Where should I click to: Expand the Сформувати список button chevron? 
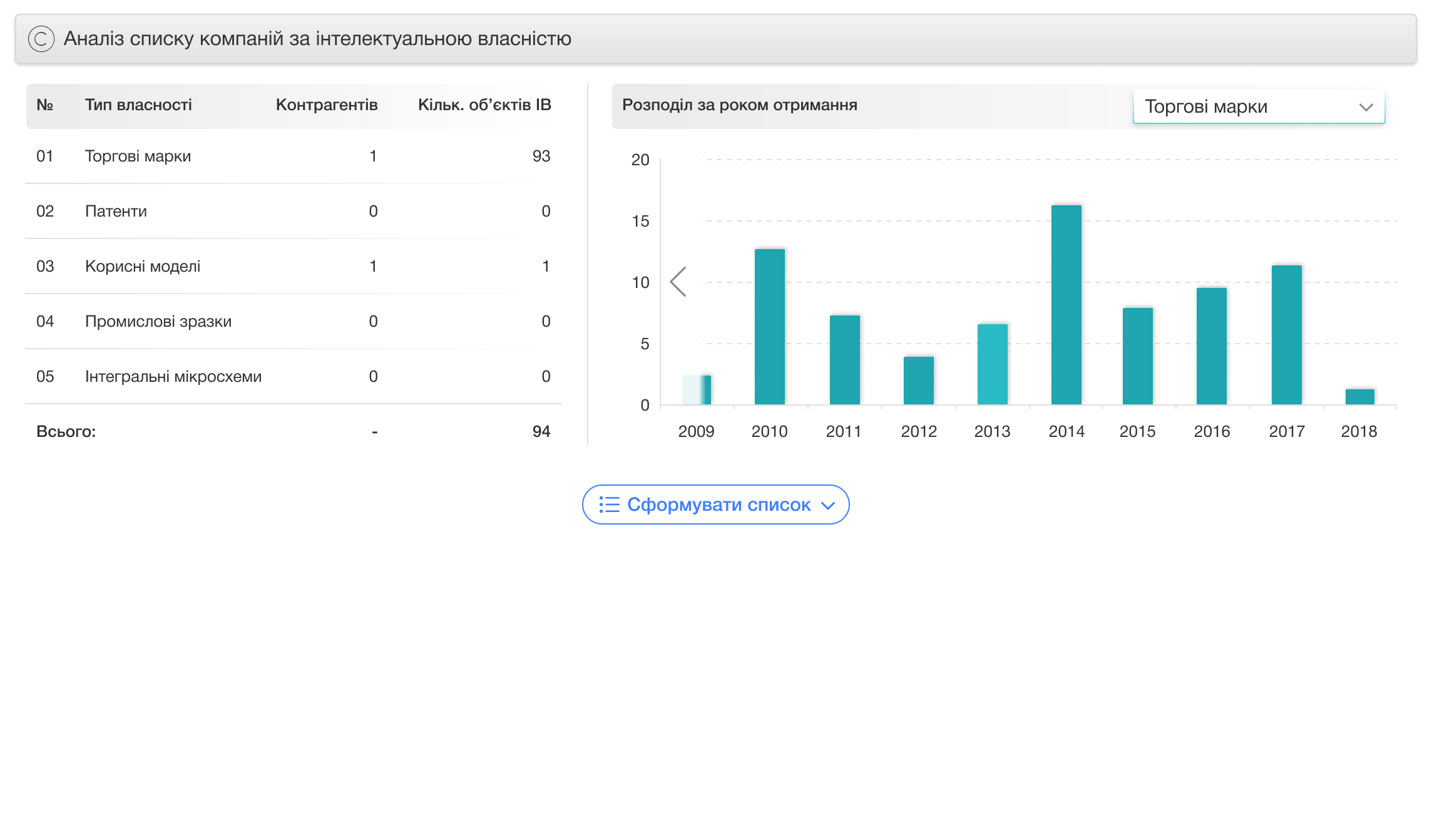point(828,505)
